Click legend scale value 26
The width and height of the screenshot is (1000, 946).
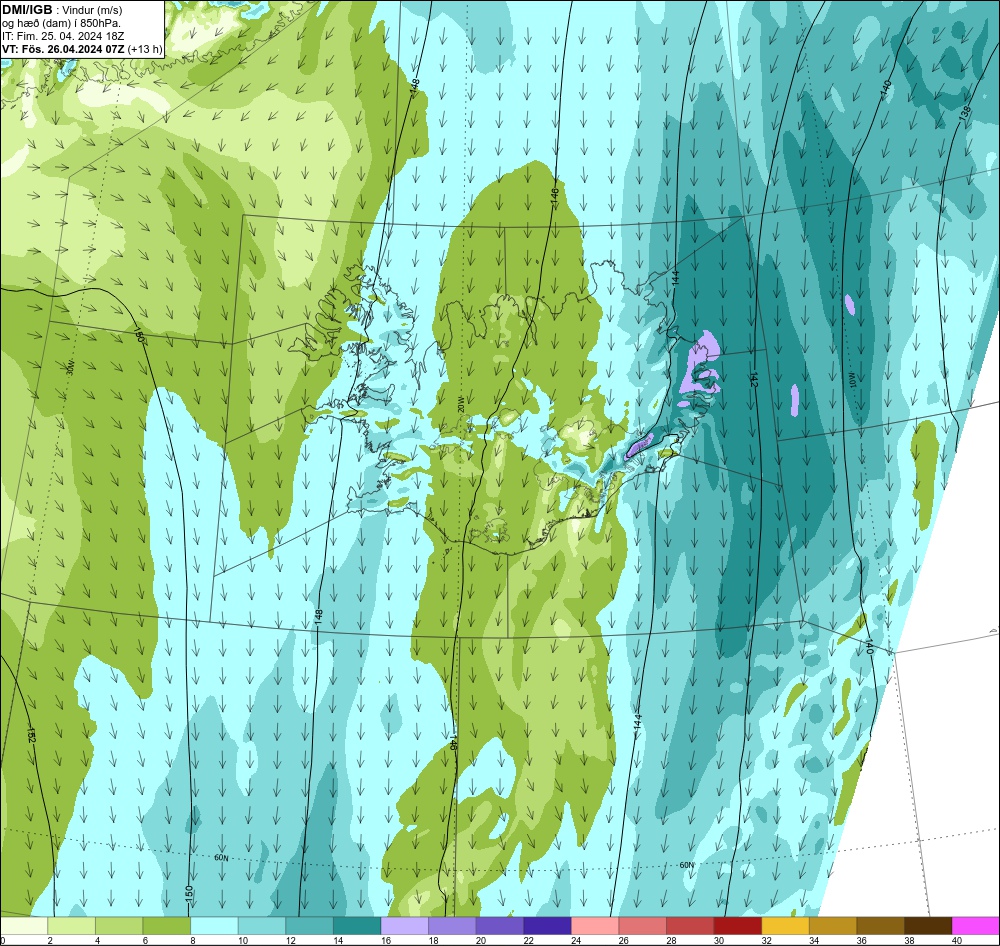pyautogui.click(x=624, y=940)
